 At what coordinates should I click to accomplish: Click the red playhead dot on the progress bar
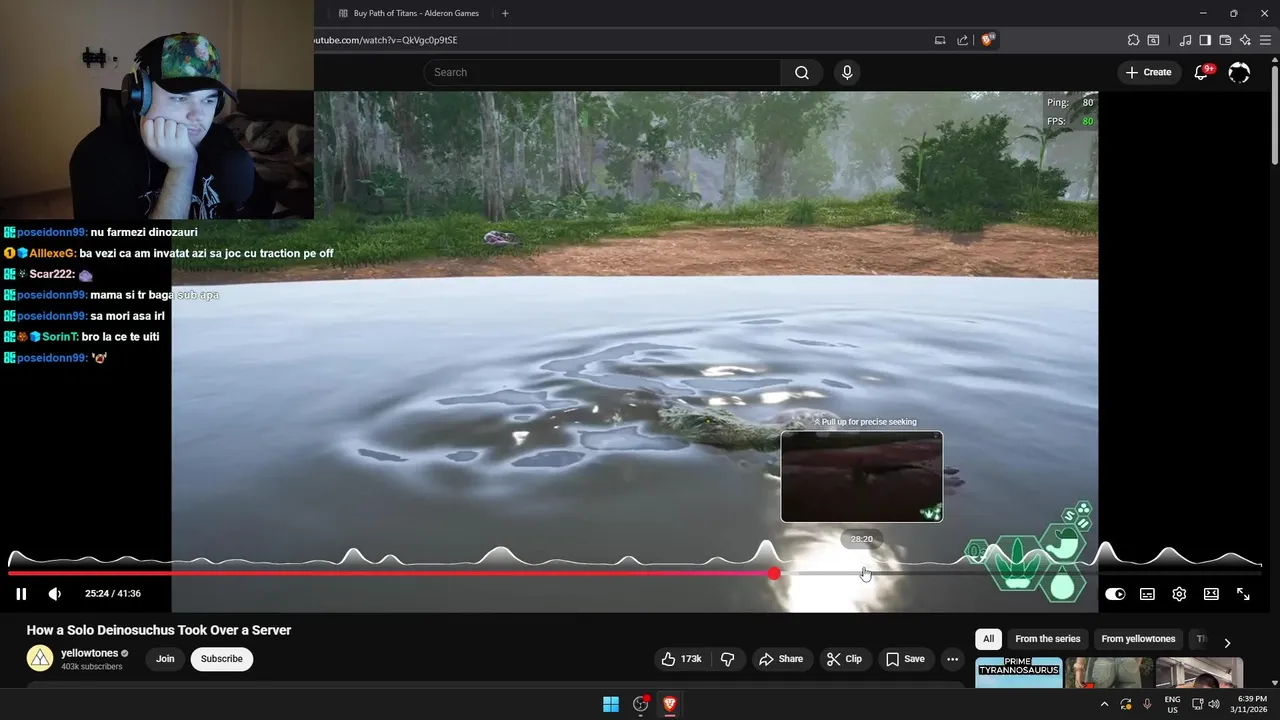[774, 573]
